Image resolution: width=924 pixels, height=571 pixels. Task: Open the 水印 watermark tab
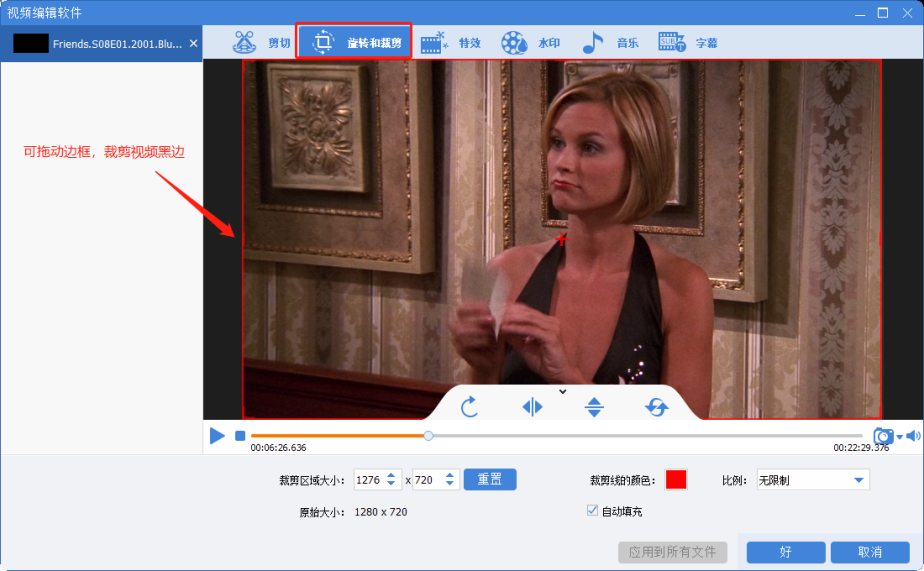(x=530, y=42)
